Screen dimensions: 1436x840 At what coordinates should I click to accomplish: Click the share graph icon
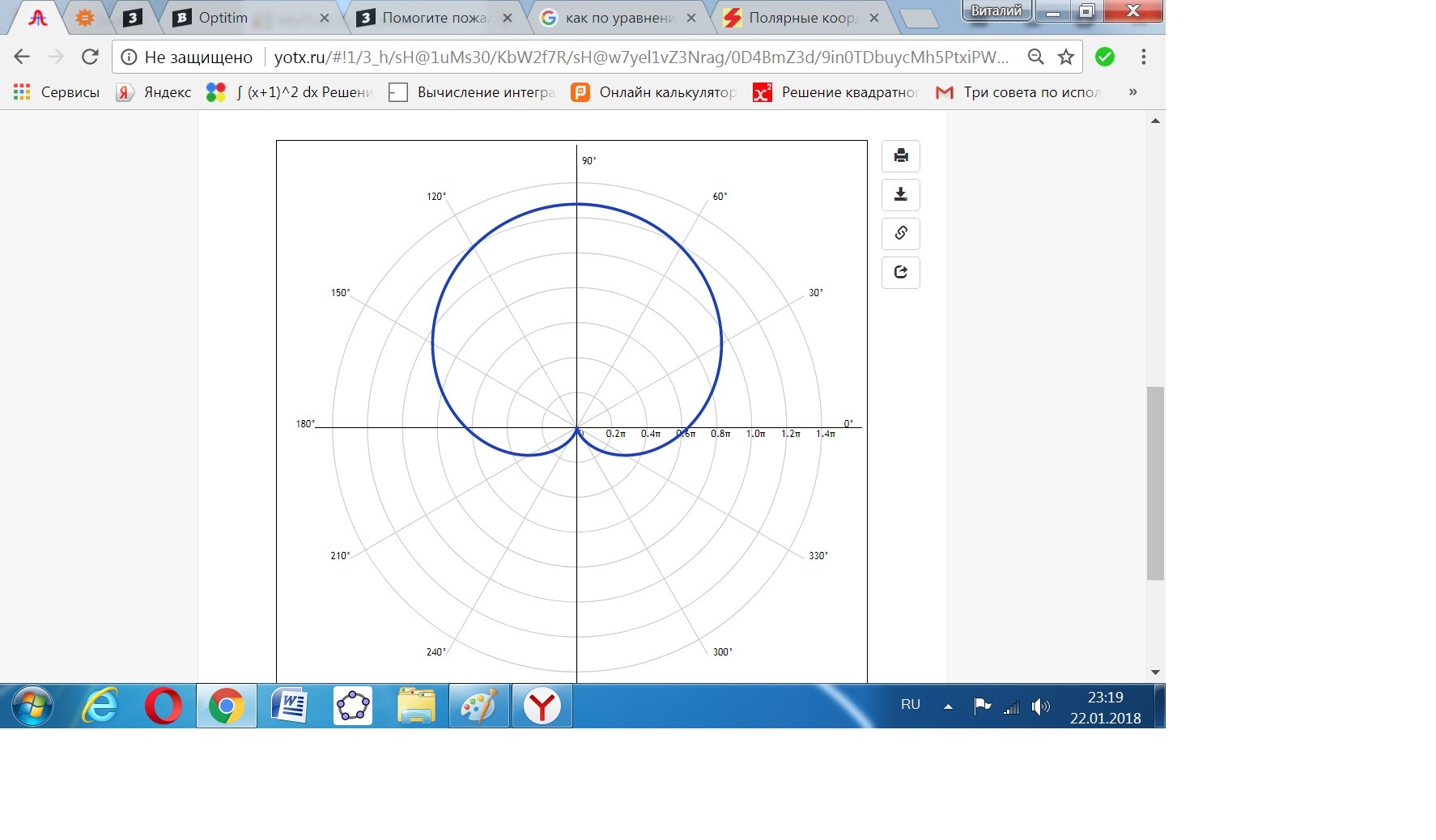[900, 272]
